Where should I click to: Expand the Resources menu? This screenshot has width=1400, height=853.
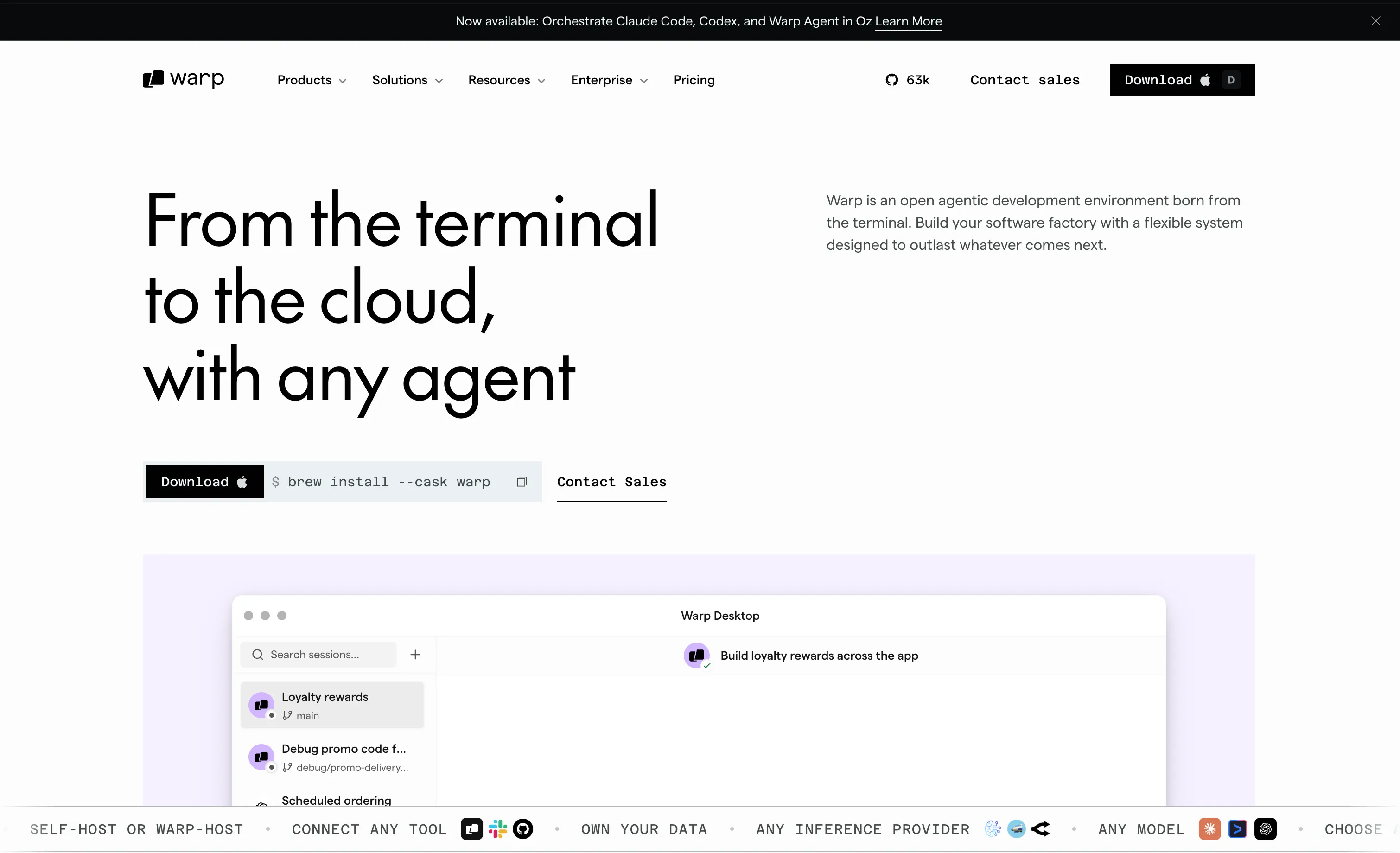pos(507,80)
